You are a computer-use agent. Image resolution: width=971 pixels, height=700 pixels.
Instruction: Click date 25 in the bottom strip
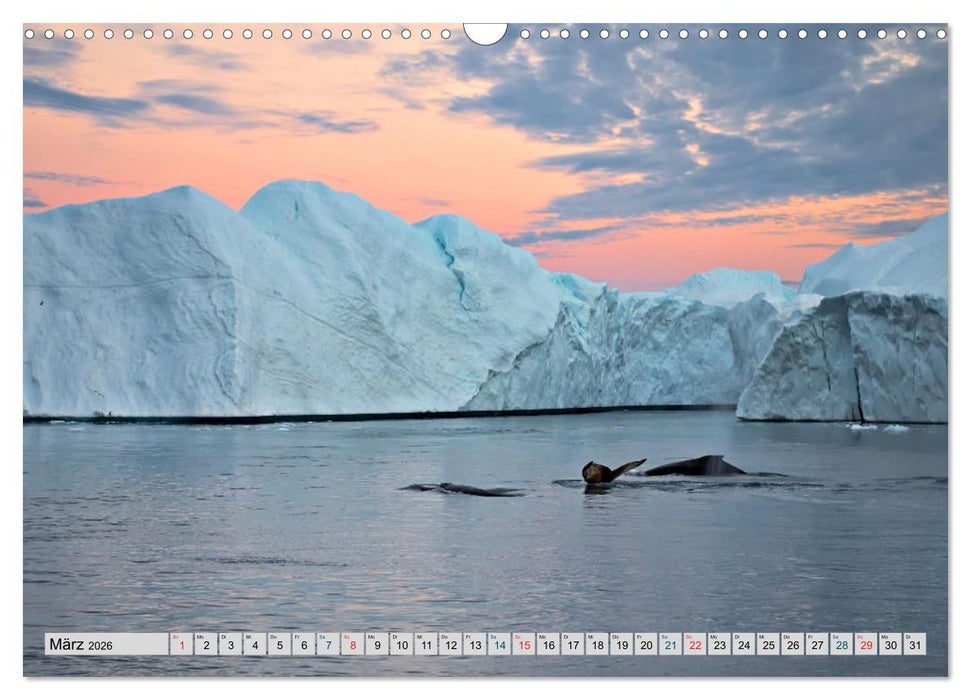click(x=768, y=643)
